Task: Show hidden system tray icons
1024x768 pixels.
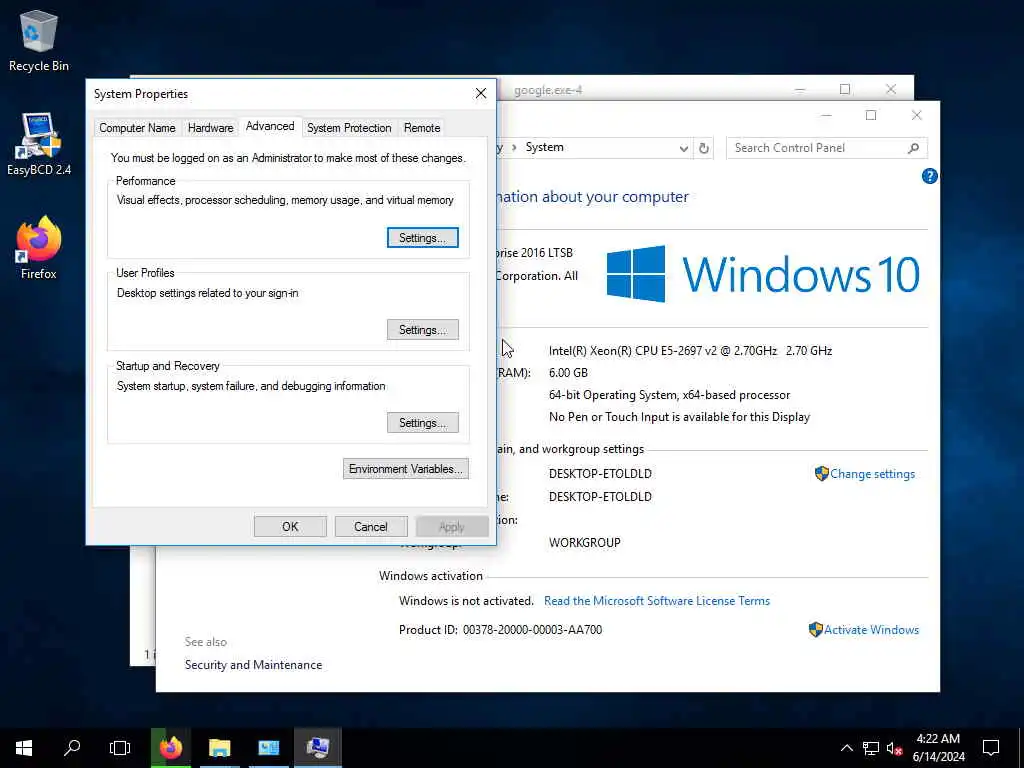Action: pos(846,748)
